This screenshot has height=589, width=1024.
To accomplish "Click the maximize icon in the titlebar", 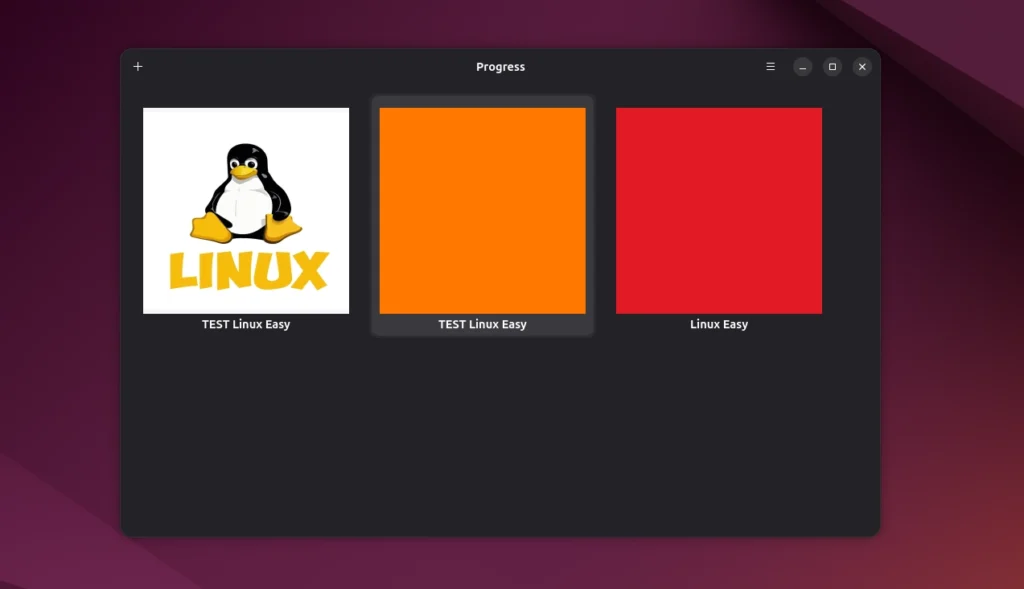I will pos(832,66).
